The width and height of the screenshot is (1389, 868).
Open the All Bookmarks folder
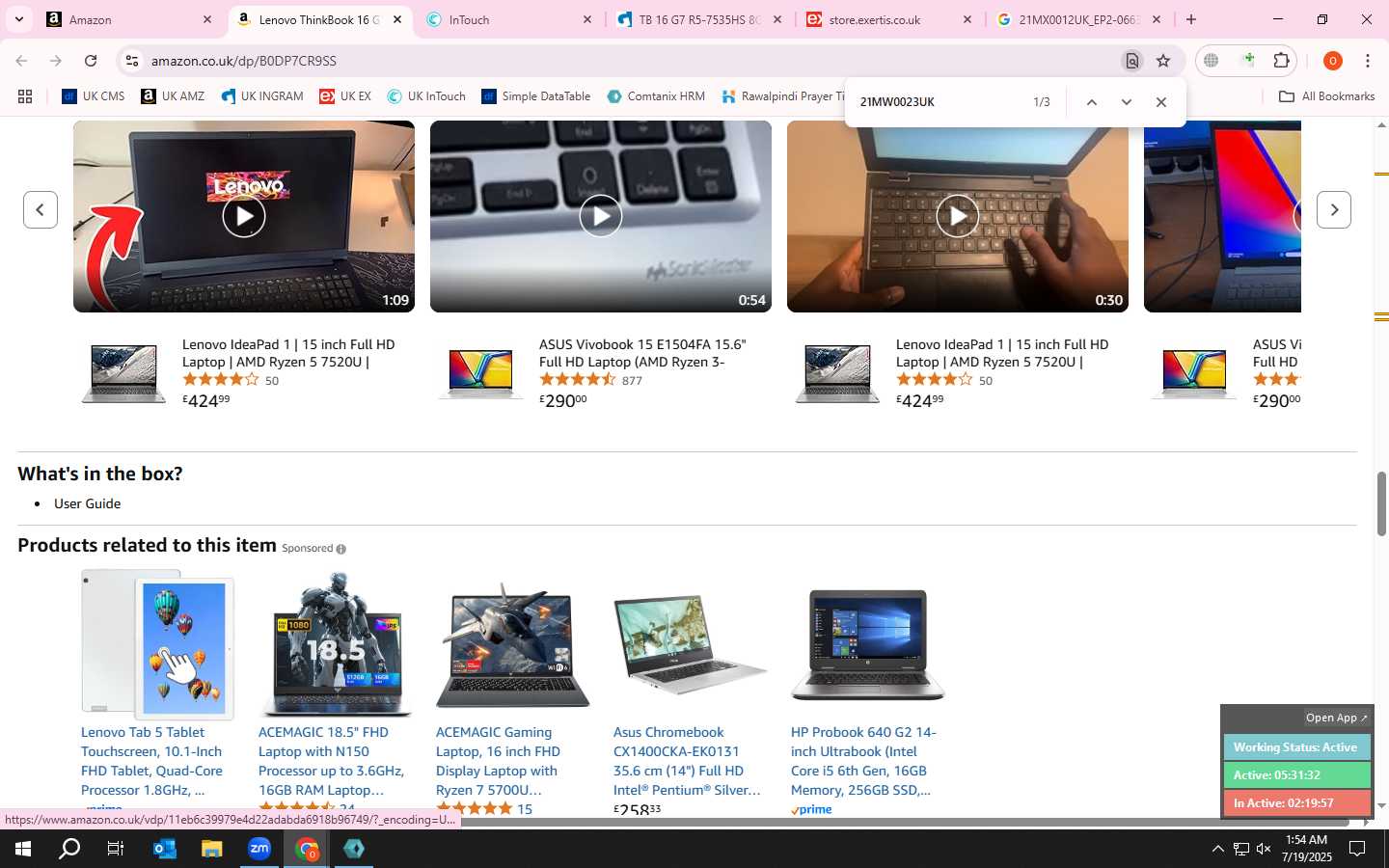(1326, 96)
